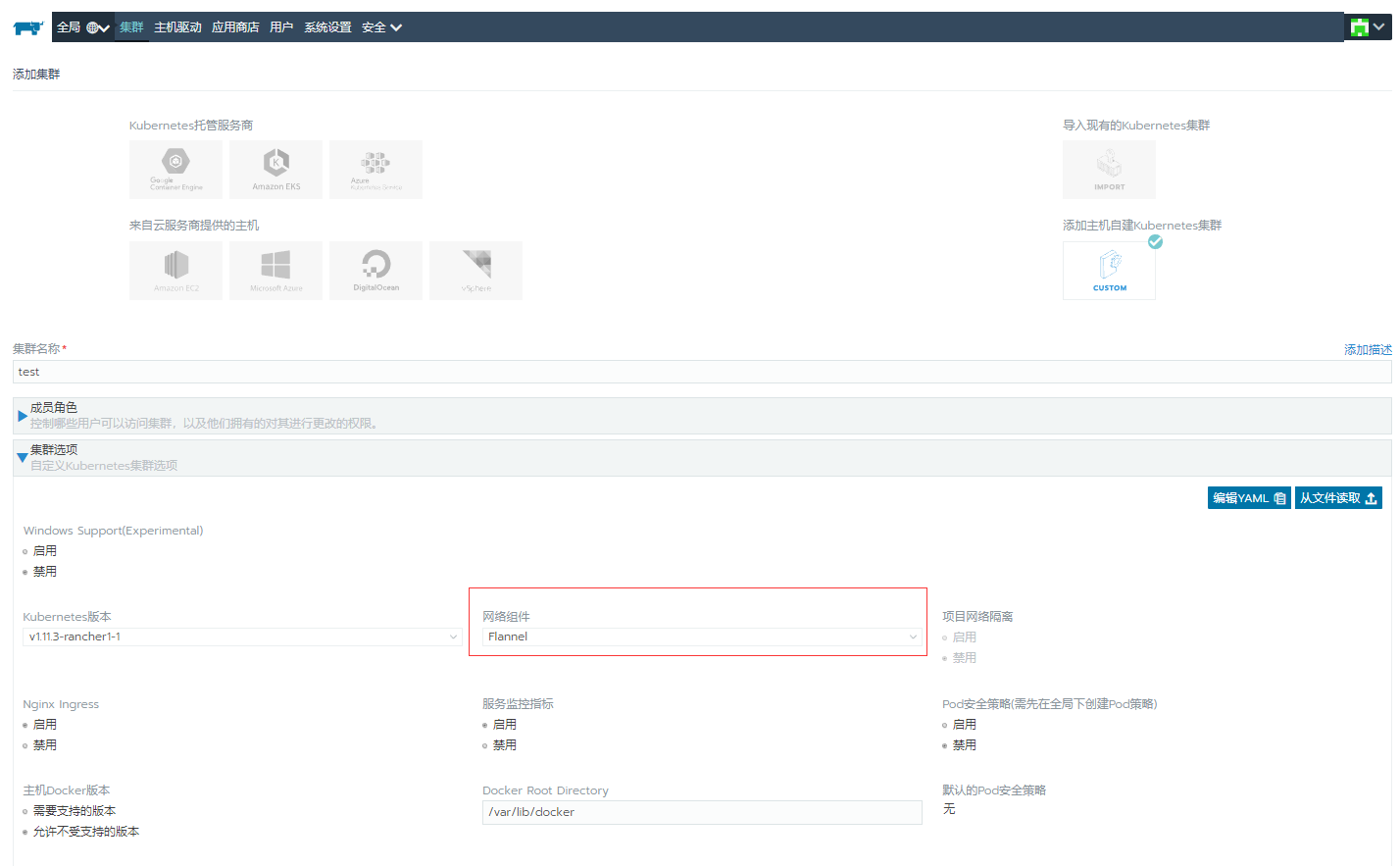Select Azure Kubernetes Service tile
The width and height of the screenshot is (1400, 866).
(x=376, y=170)
